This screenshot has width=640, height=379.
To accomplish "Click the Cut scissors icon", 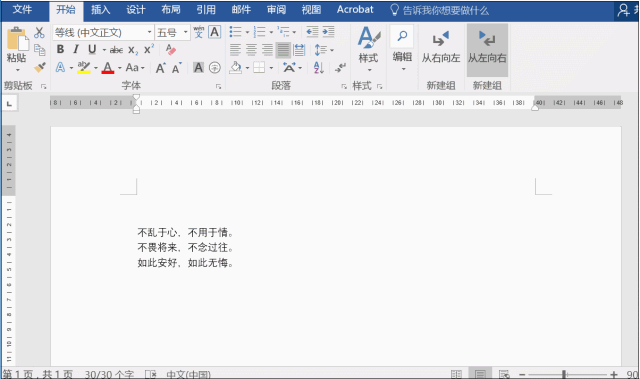I will pyautogui.click(x=39, y=33).
